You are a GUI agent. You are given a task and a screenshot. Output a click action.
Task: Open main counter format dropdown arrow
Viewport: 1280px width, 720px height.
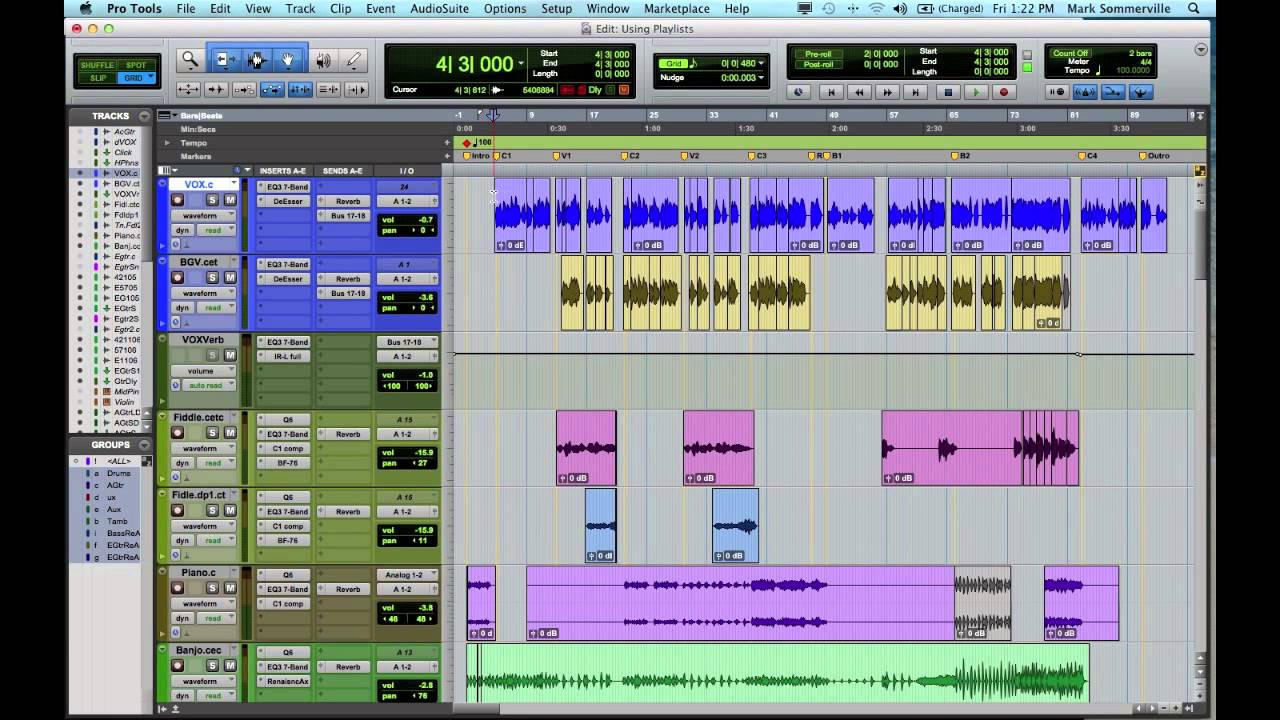(521, 63)
